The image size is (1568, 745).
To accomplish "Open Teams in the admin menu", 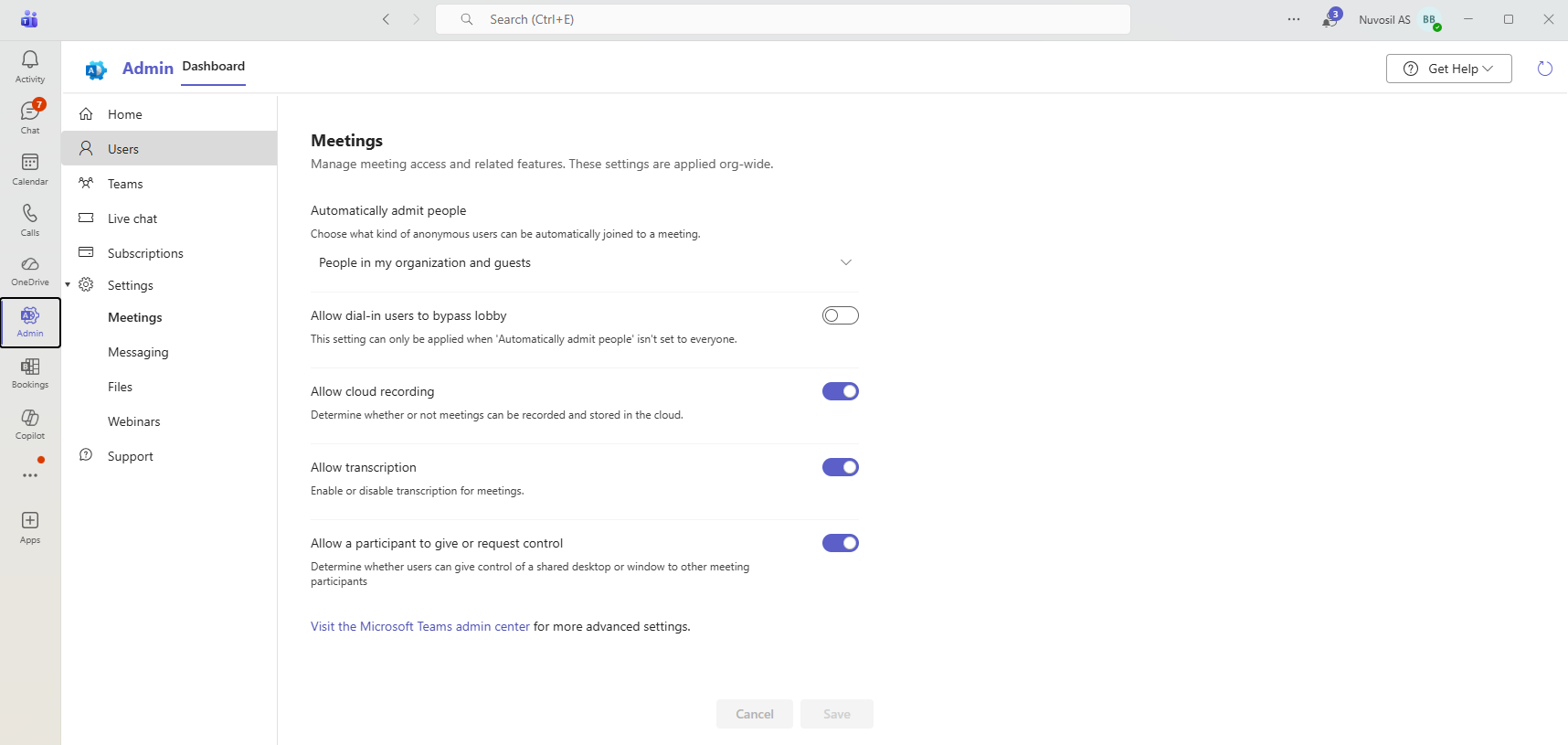I will pyautogui.click(x=169, y=184).
